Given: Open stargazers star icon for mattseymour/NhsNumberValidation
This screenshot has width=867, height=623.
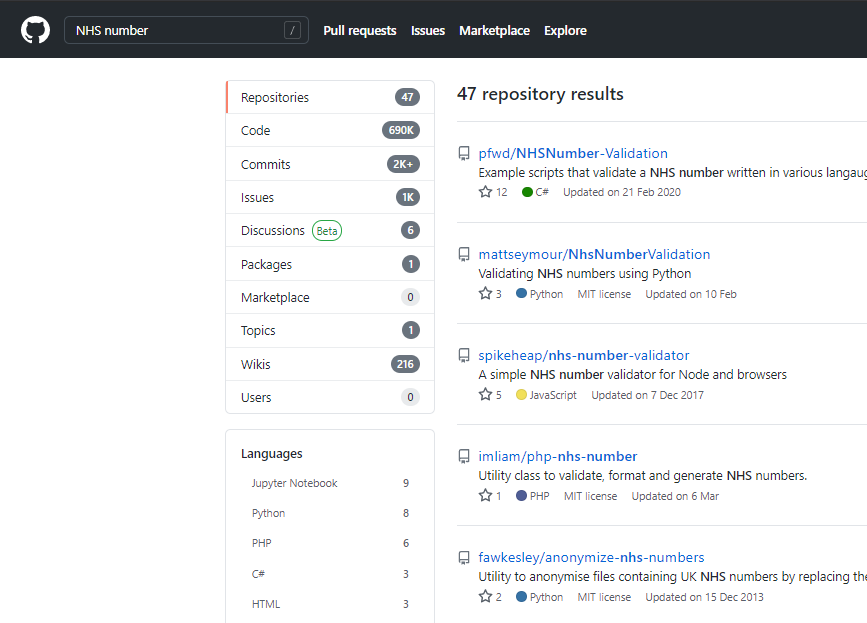Looking at the screenshot, I should 485,294.
